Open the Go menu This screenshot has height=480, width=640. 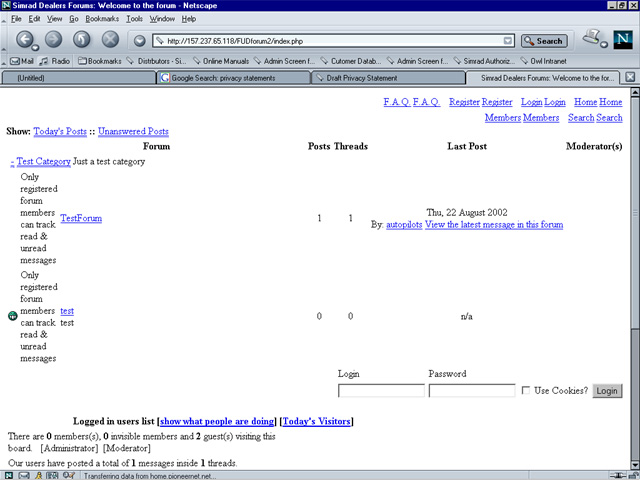click(x=73, y=19)
